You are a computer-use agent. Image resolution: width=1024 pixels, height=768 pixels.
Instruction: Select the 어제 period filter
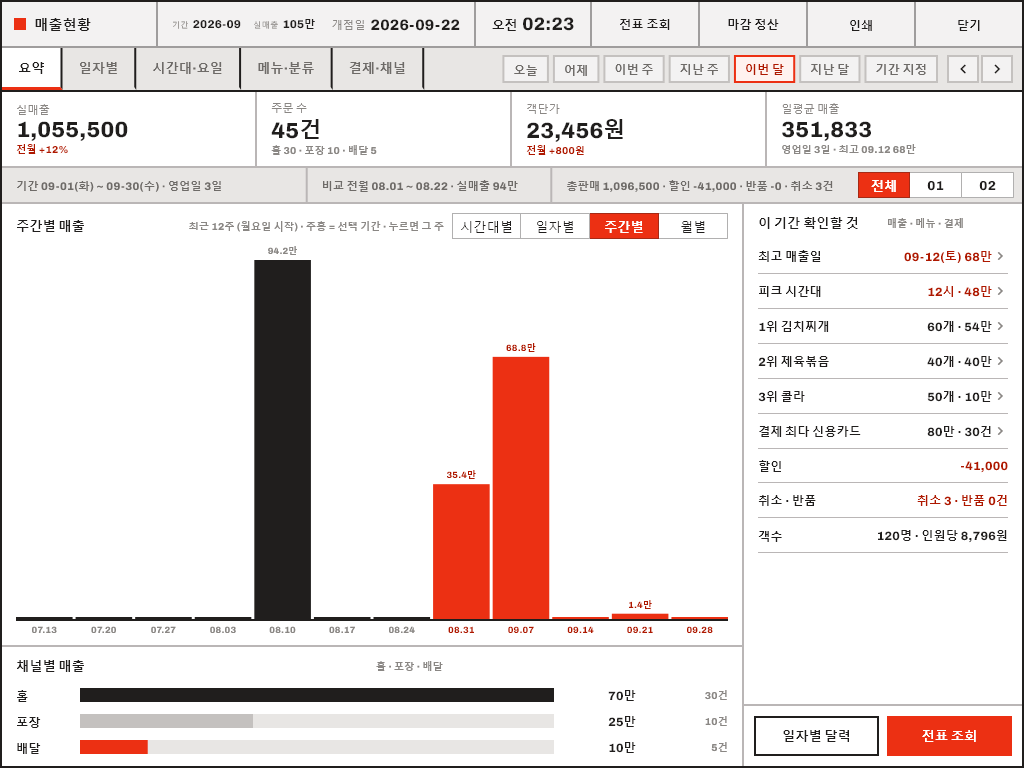pos(576,69)
